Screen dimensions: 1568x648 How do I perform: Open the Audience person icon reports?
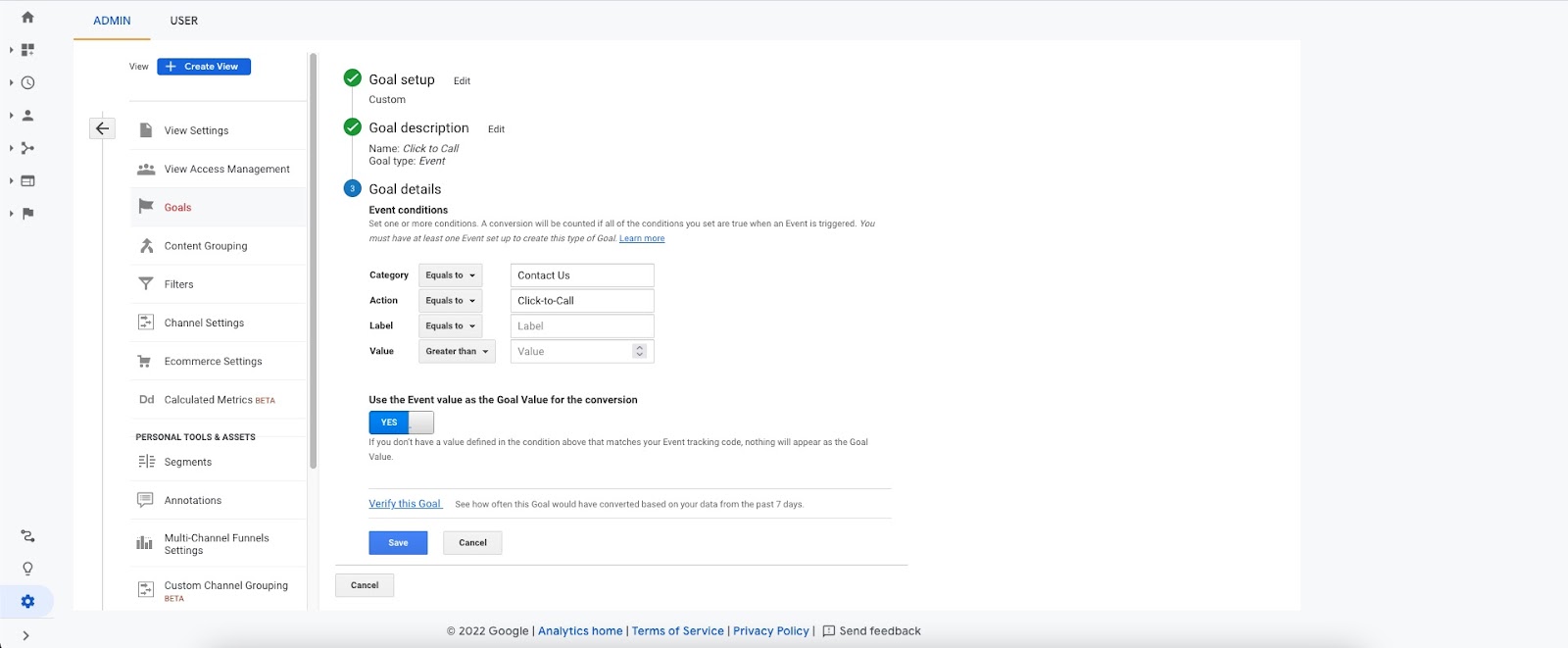pyautogui.click(x=27, y=116)
